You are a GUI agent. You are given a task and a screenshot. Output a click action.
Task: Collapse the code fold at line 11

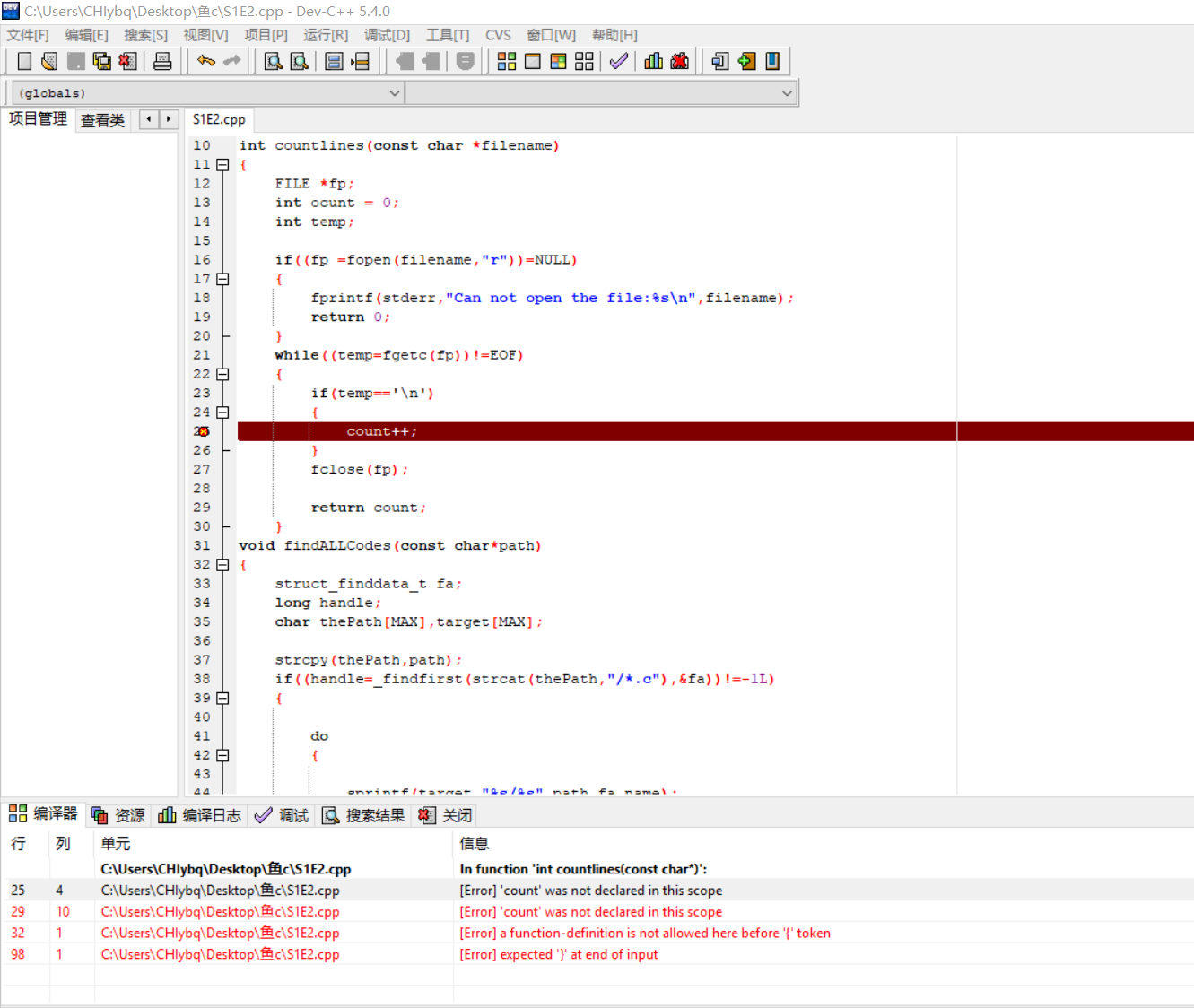click(x=222, y=165)
